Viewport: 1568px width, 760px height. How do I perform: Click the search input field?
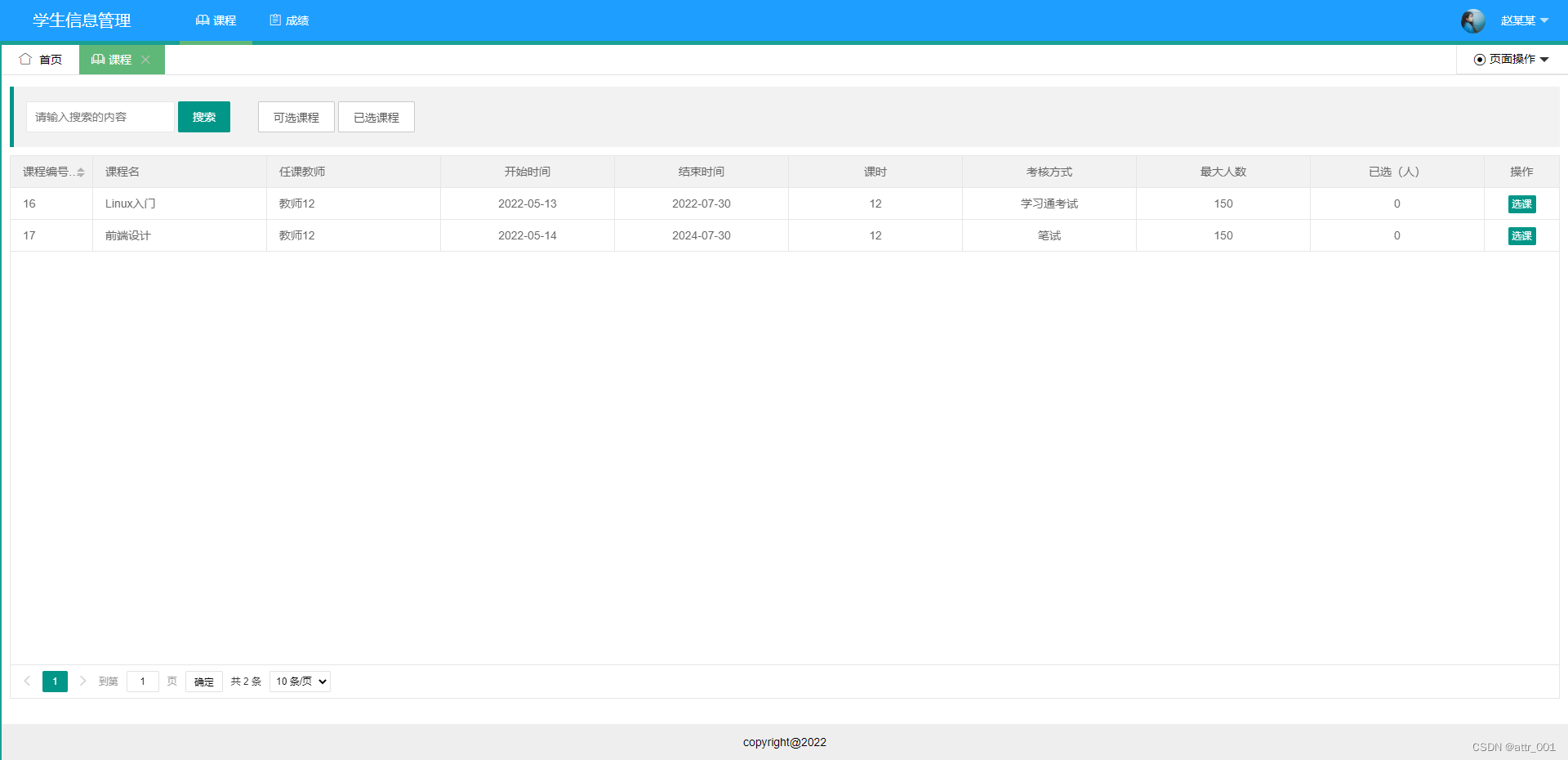(100, 116)
